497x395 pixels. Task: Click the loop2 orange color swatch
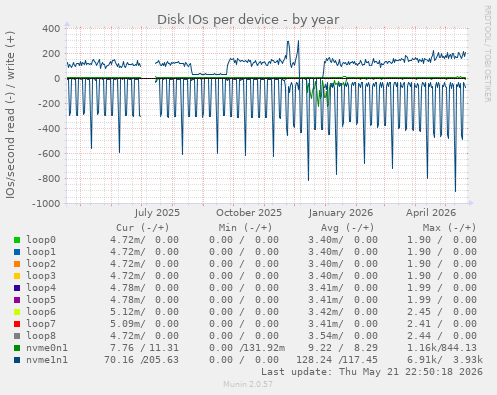click(x=17, y=264)
